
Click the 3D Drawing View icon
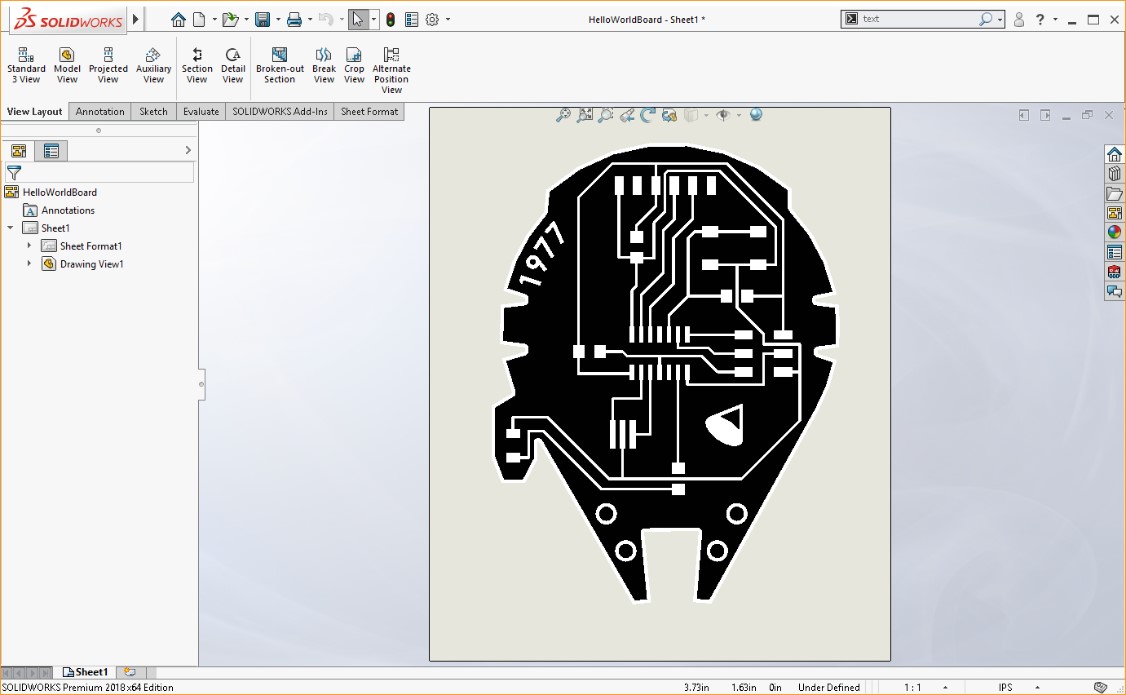point(669,115)
